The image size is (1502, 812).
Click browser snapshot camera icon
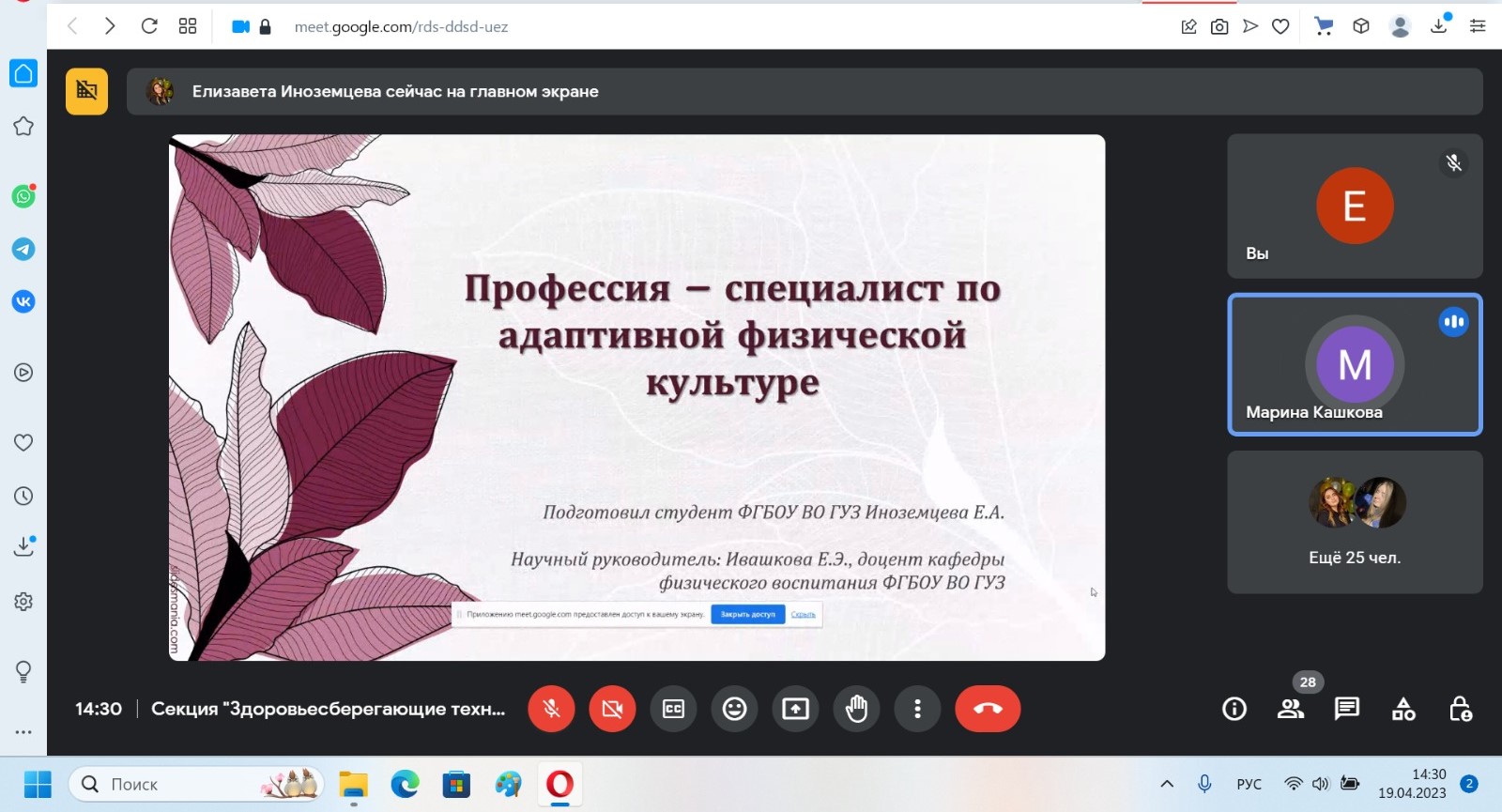pos(1219,26)
